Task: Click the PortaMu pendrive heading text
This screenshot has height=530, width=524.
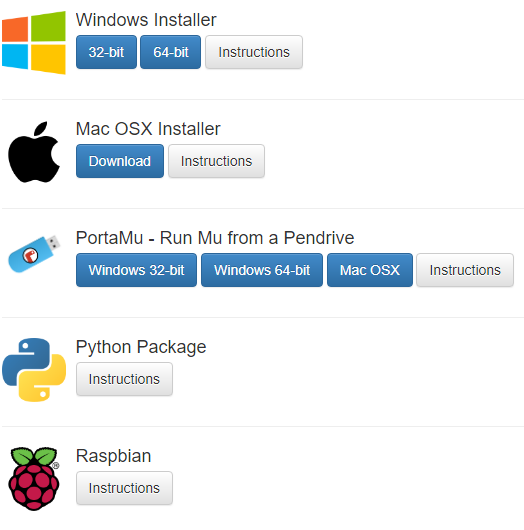Action: coord(215,238)
